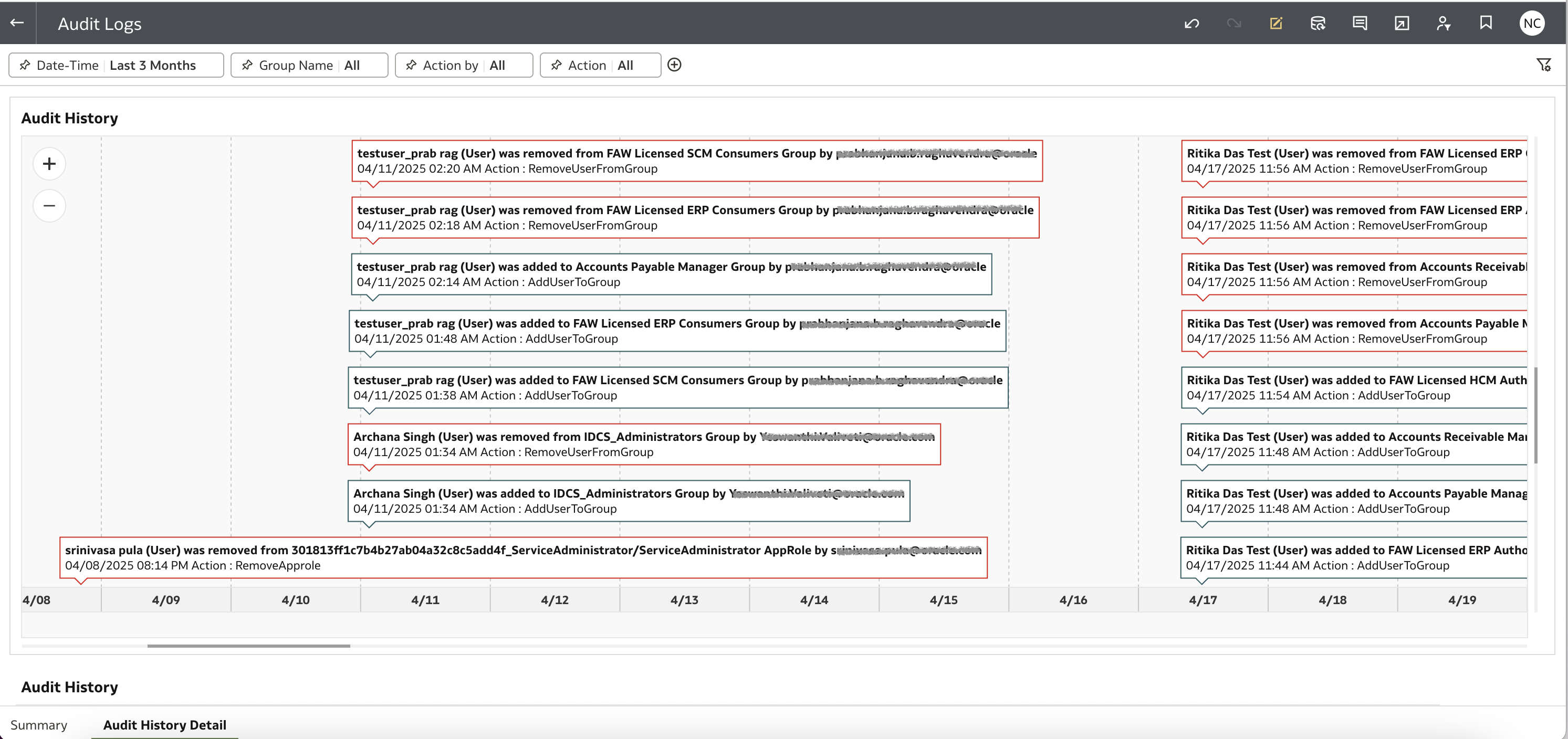This screenshot has height=739, width=1568.
Task: Zoom in on the timeline
Action: [x=49, y=163]
